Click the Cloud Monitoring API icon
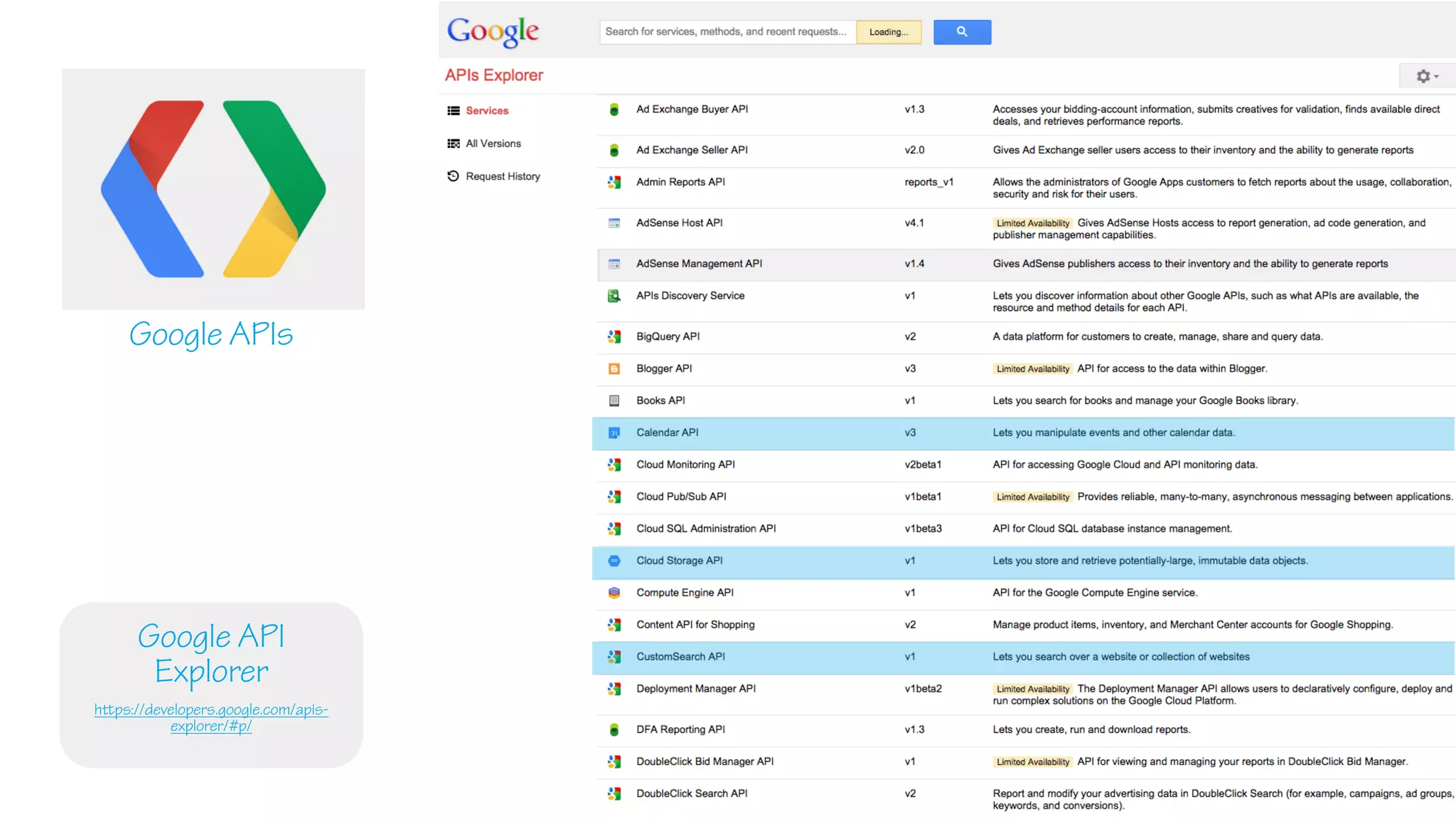Screen dimensions: 1456x819 pos(614,465)
